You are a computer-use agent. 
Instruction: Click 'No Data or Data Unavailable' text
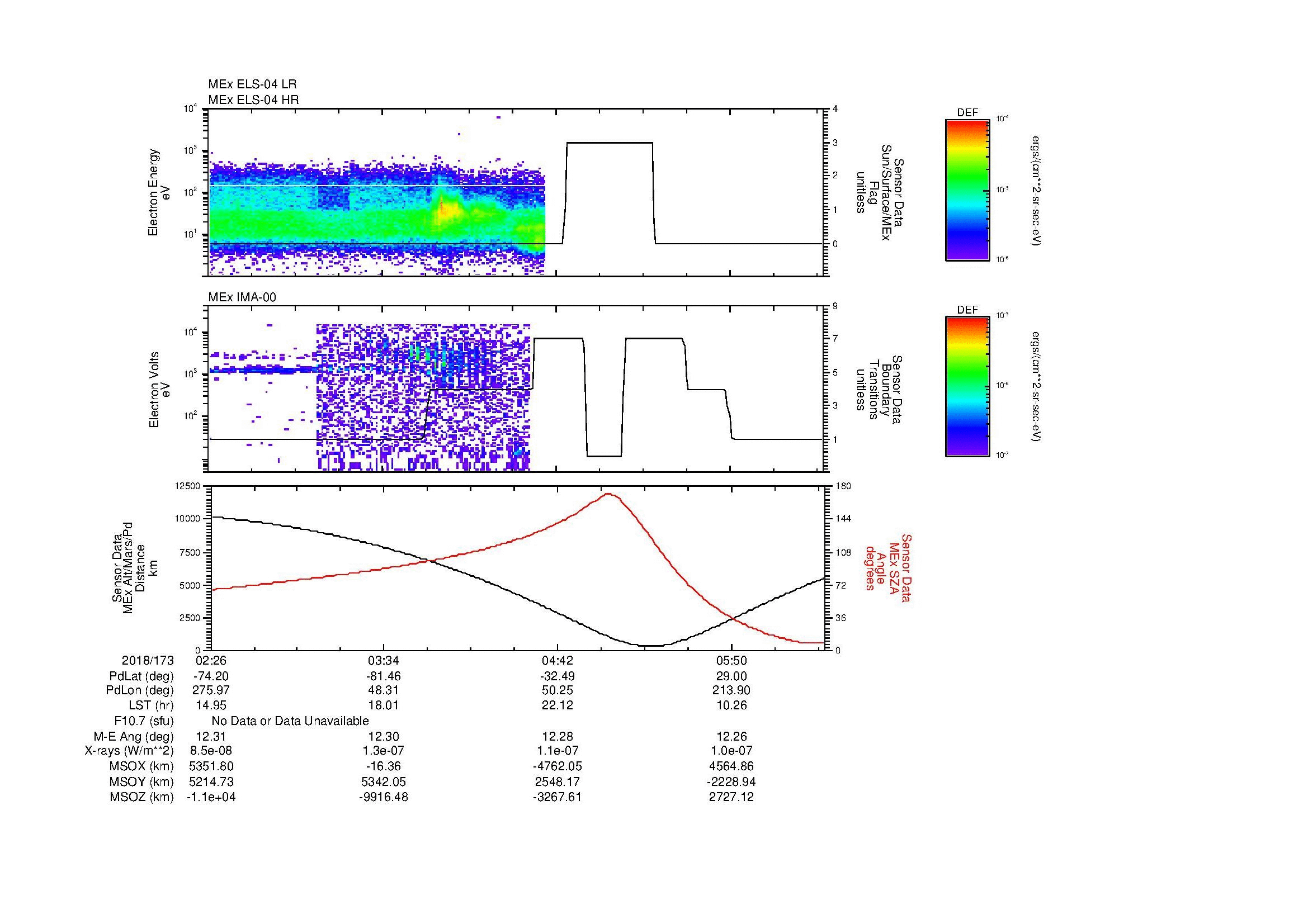(290, 721)
